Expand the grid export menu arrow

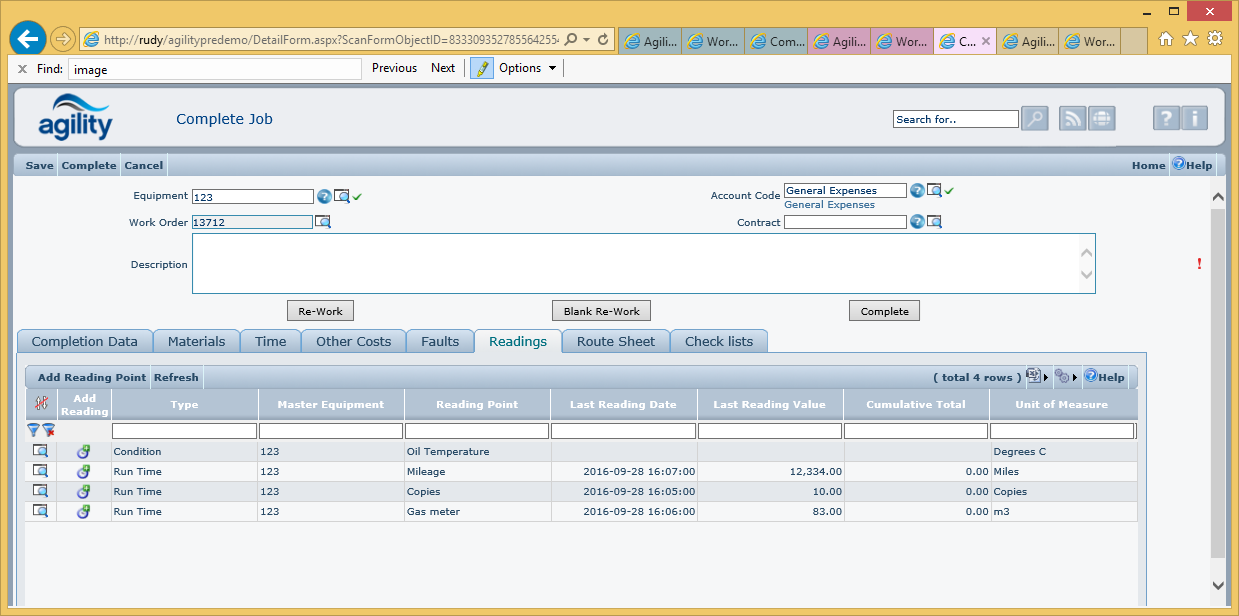tap(1046, 378)
